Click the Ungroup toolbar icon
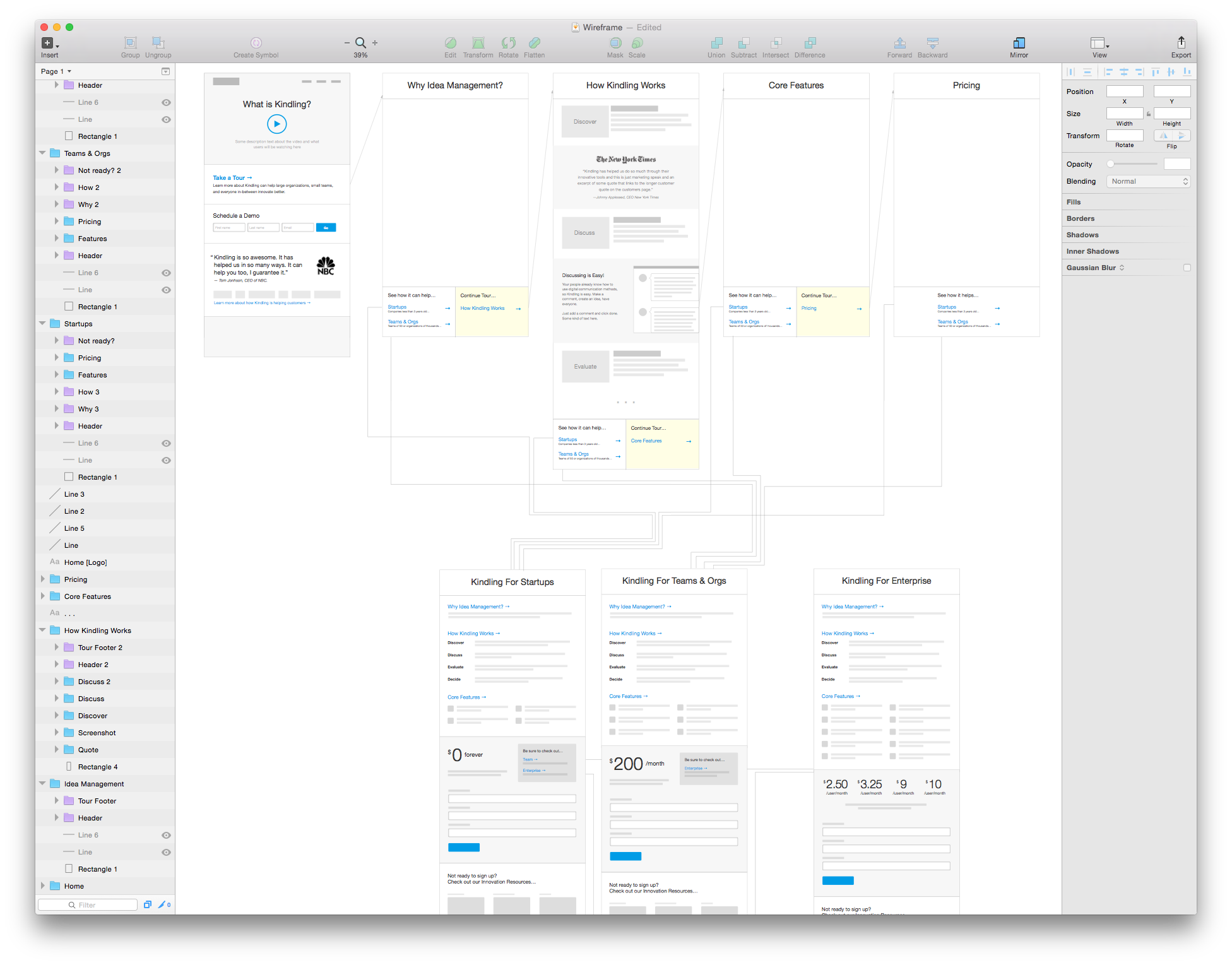Image resolution: width=1232 pixels, height=965 pixels. (158, 42)
